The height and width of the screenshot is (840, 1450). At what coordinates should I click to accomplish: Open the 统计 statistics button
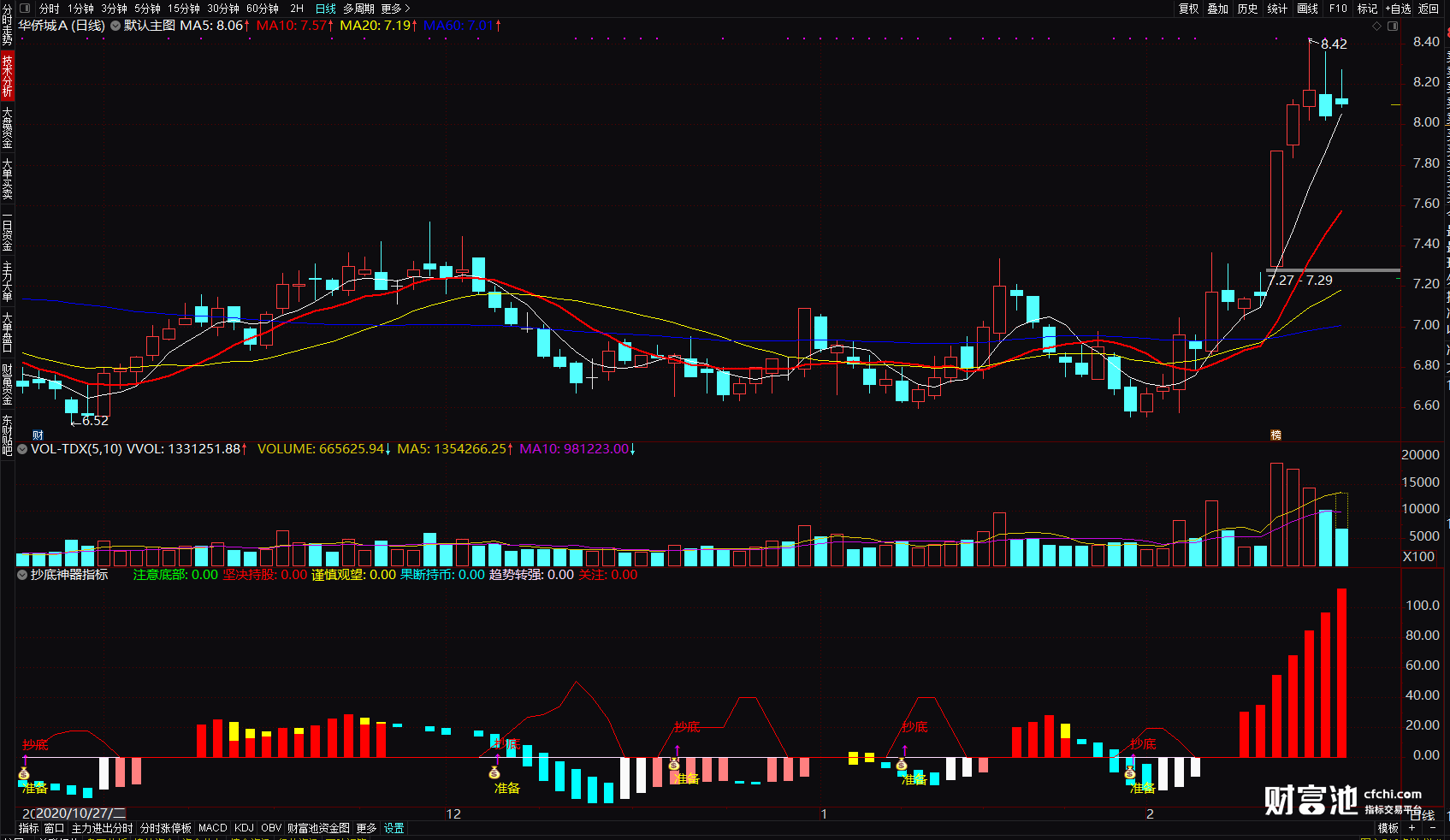pos(1277,9)
